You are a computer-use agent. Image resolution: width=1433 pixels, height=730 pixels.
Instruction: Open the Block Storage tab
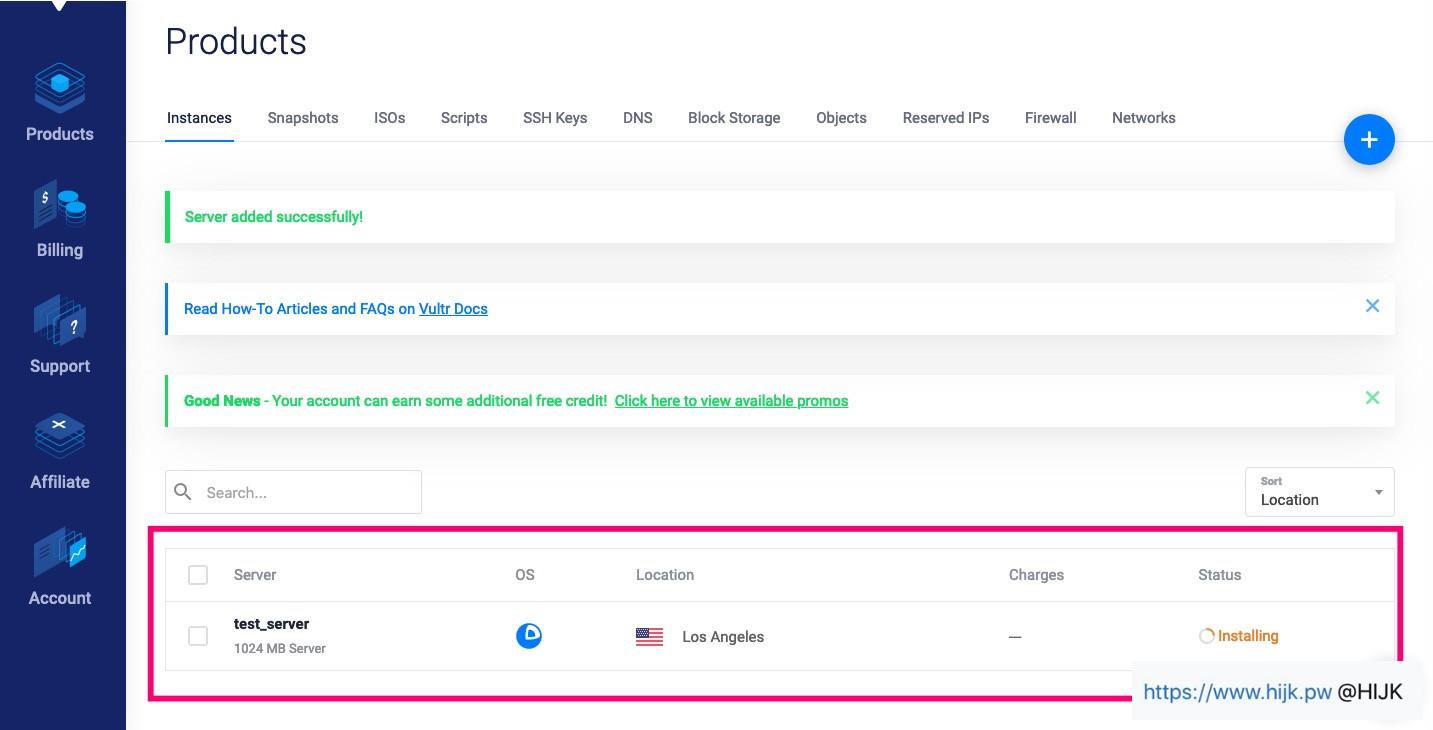734,118
